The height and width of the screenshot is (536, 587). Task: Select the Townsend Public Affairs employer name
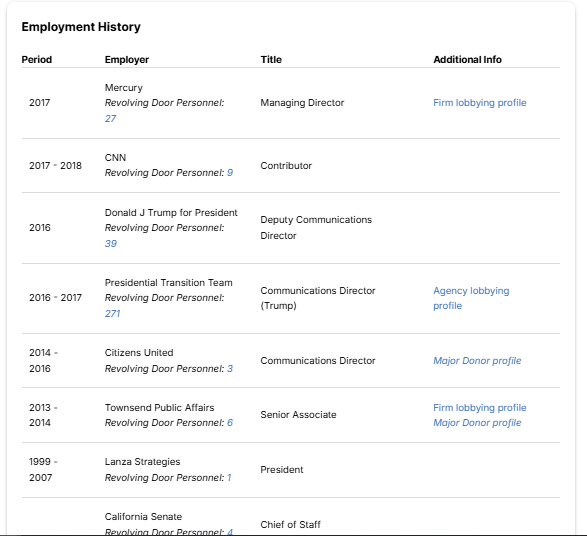coord(159,408)
